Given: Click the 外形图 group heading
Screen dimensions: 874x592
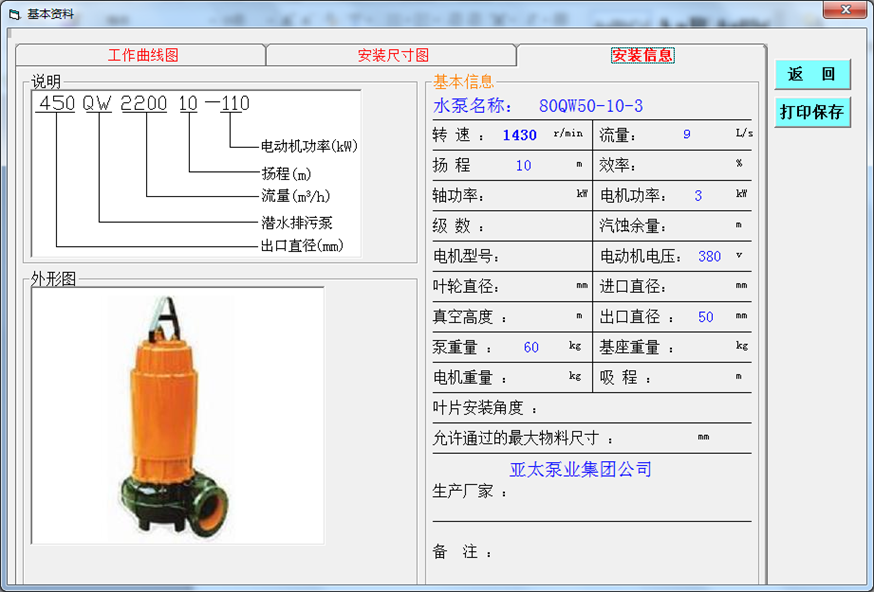Looking at the screenshot, I should click(54, 279).
